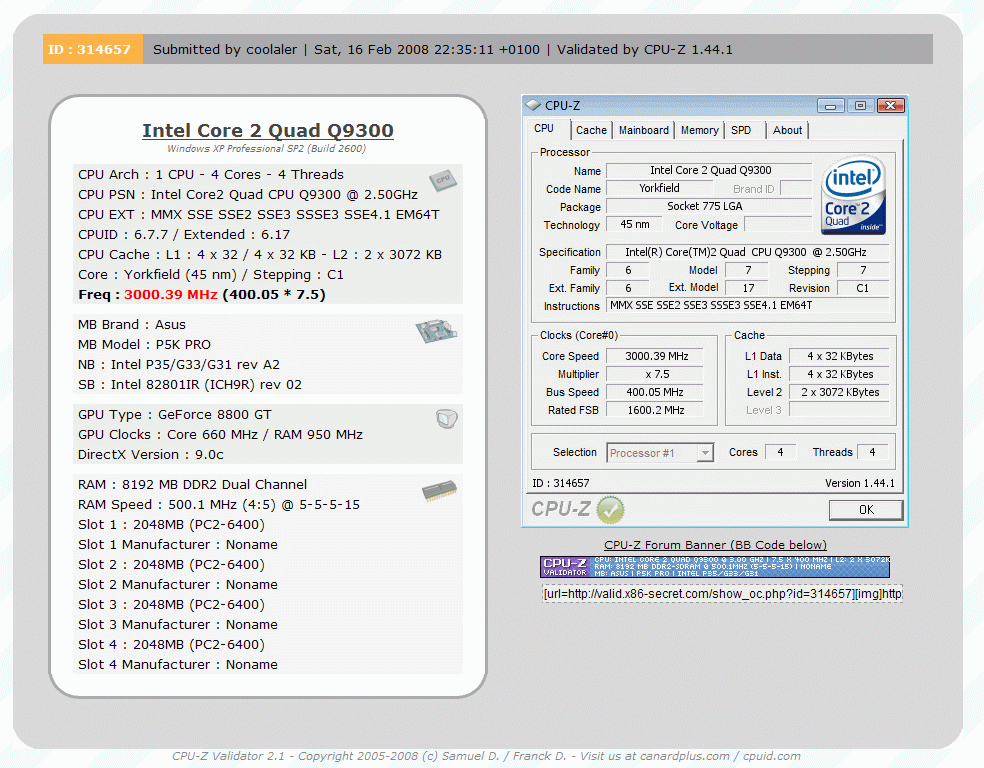This screenshot has height=768, width=984.
Task: Click the Intel Core 2 Quad logo
Action: click(853, 196)
